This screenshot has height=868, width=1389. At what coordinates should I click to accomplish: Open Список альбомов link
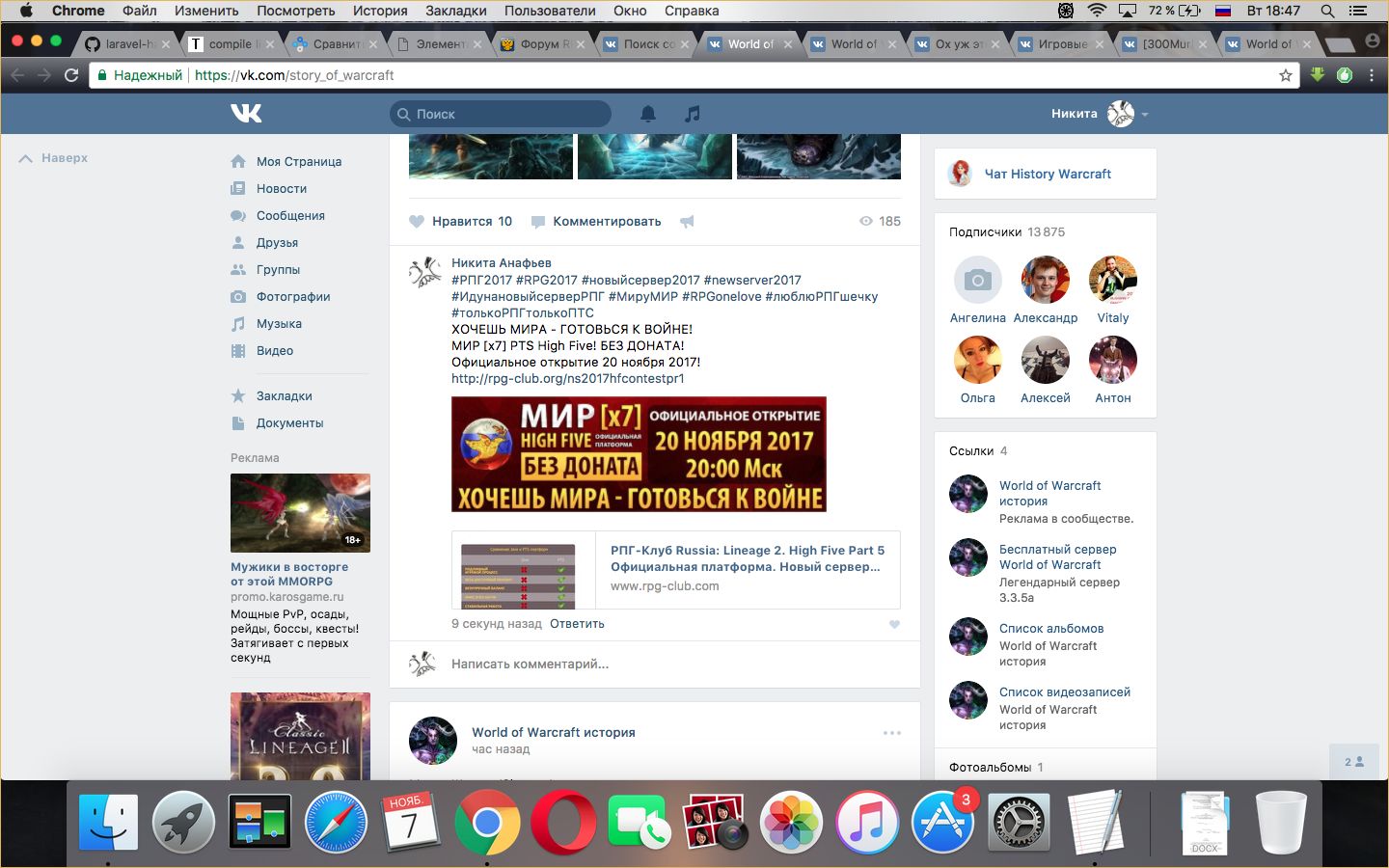pyautogui.click(x=1051, y=629)
